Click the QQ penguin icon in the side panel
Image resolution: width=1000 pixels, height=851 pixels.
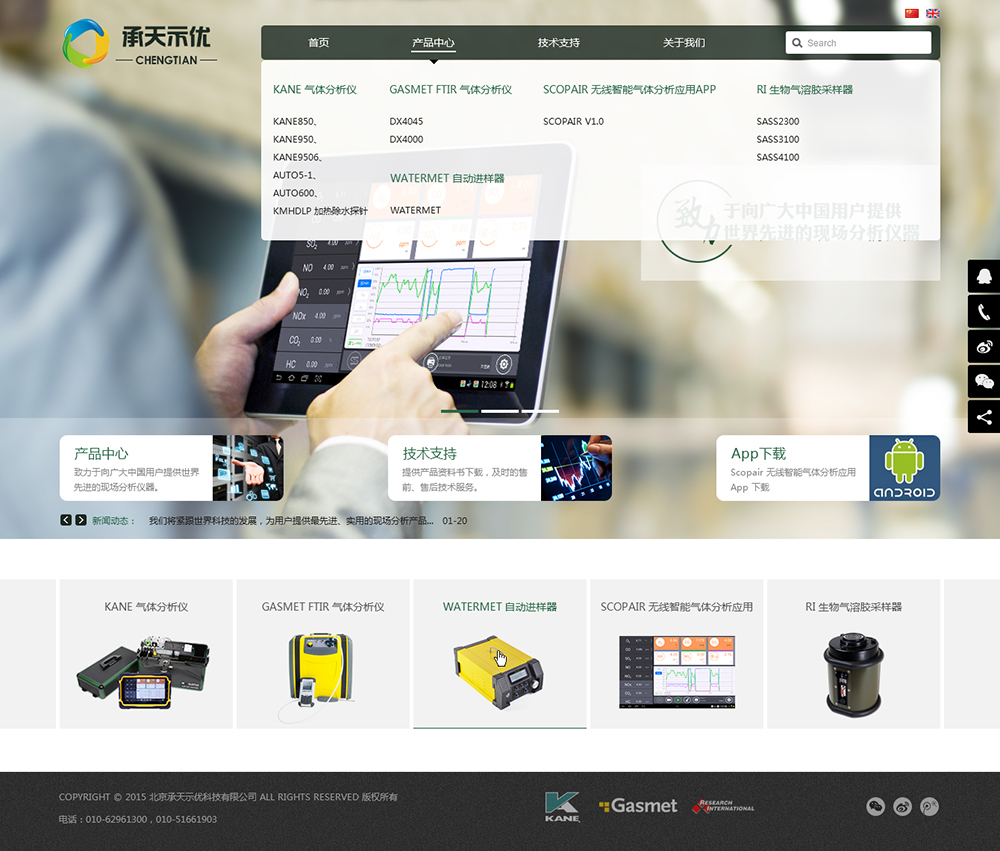984,276
